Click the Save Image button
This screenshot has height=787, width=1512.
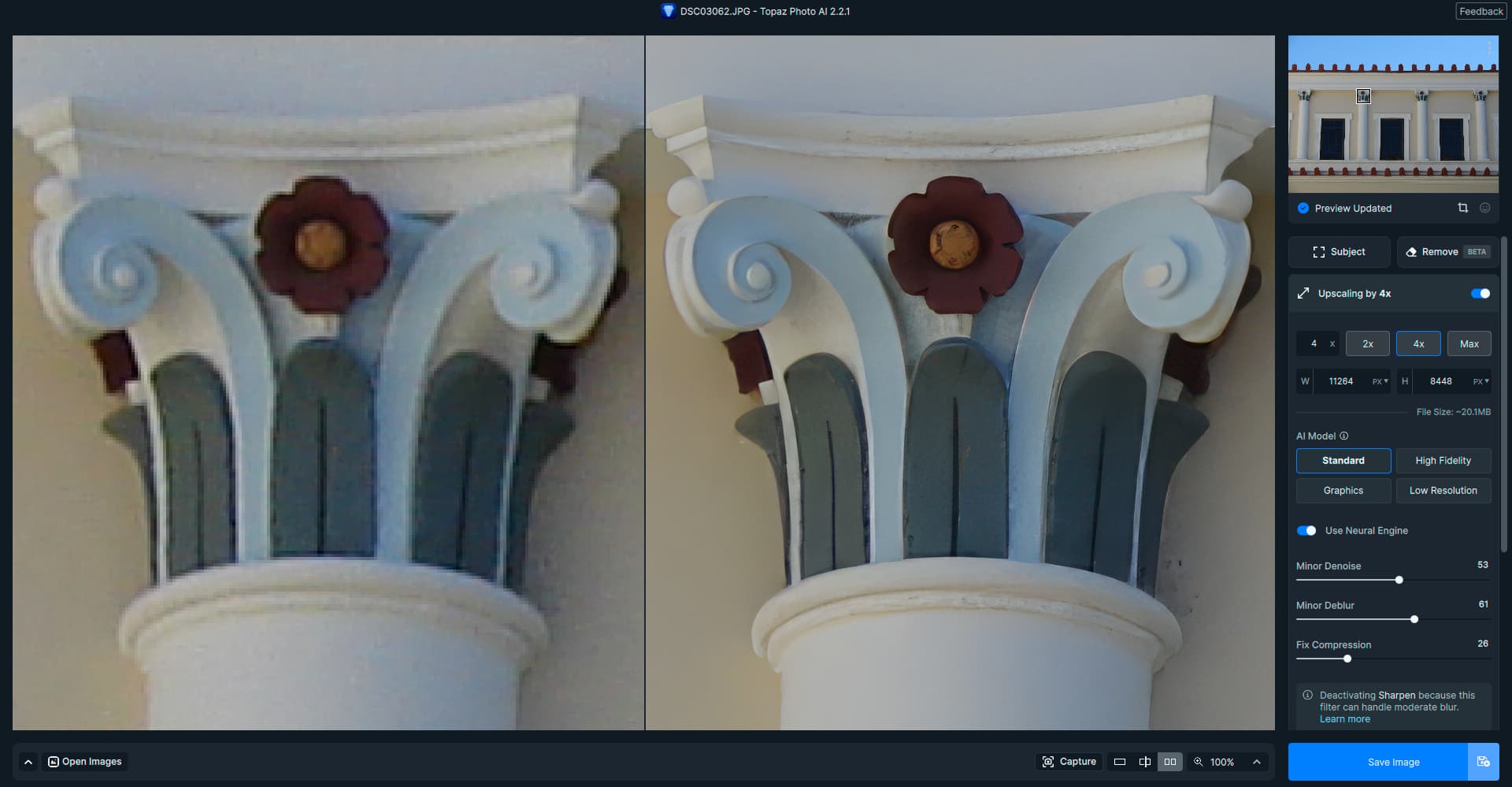click(x=1393, y=762)
